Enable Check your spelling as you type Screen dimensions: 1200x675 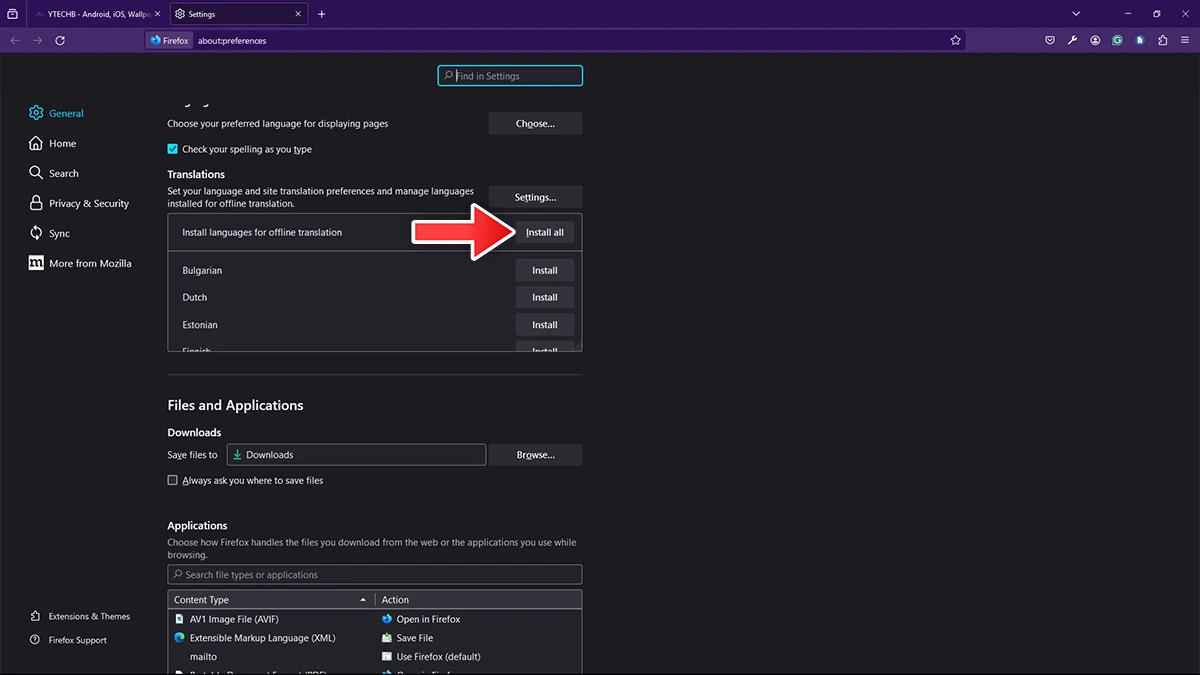click(172, 148)
